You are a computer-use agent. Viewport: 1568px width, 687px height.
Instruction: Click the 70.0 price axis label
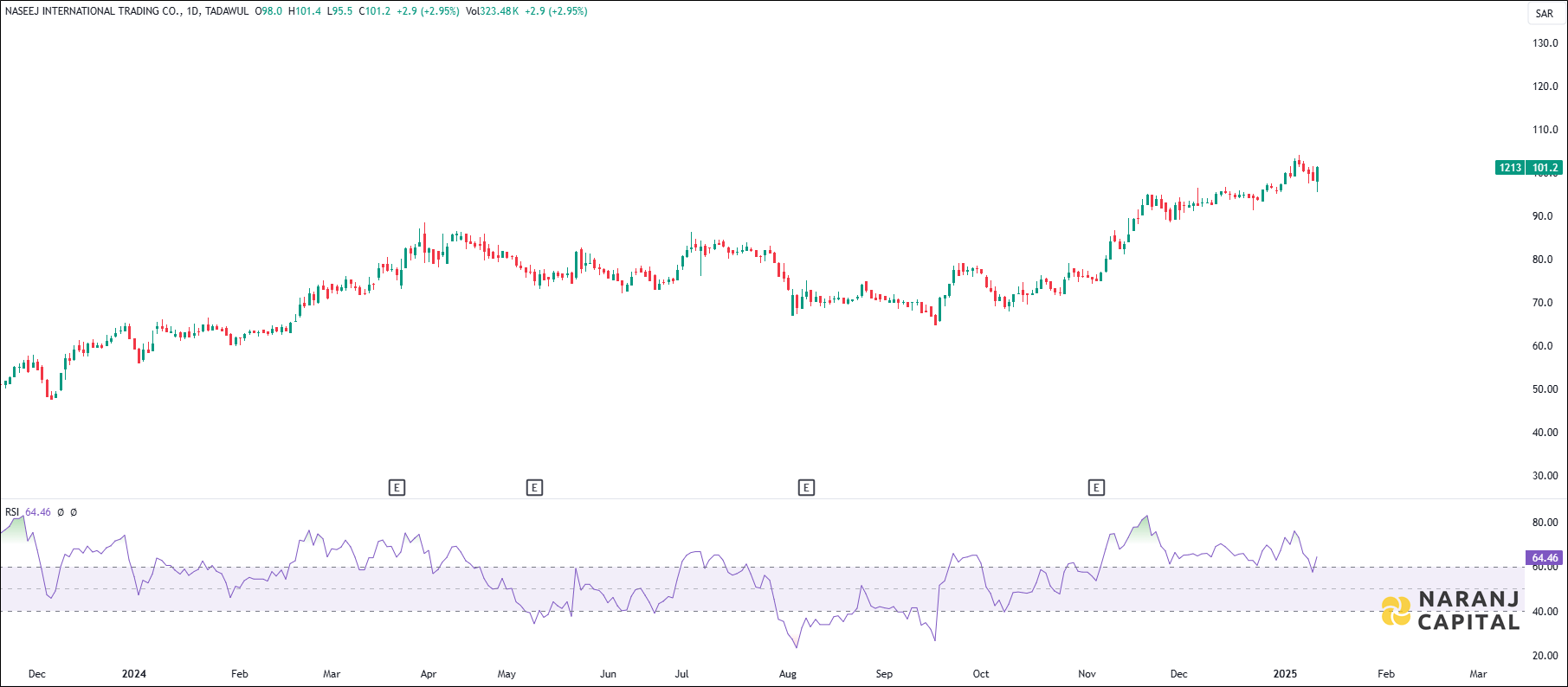coord(1543,303)
